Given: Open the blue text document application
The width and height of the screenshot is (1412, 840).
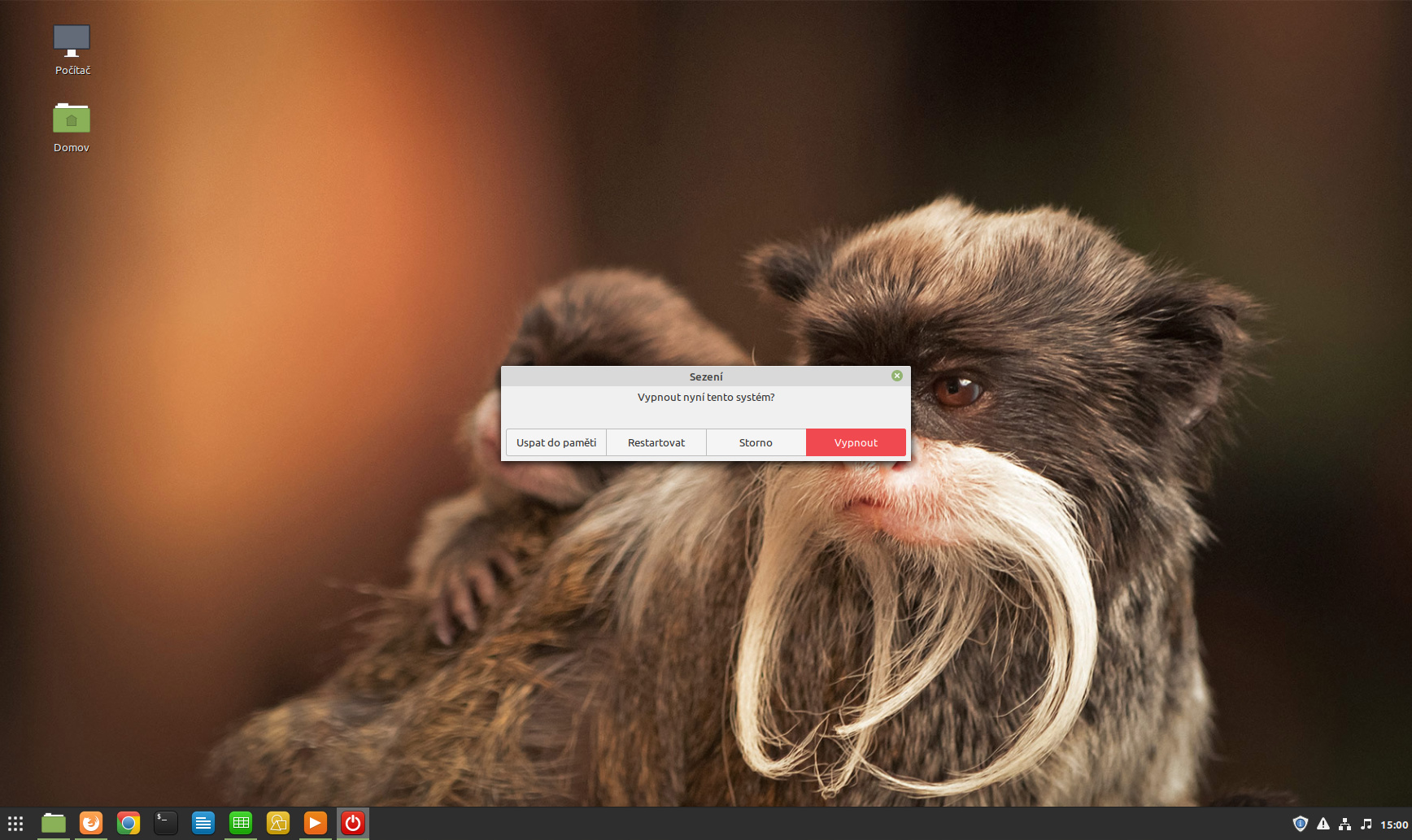Looking at the screenshot, I should (x=203, y=824).
